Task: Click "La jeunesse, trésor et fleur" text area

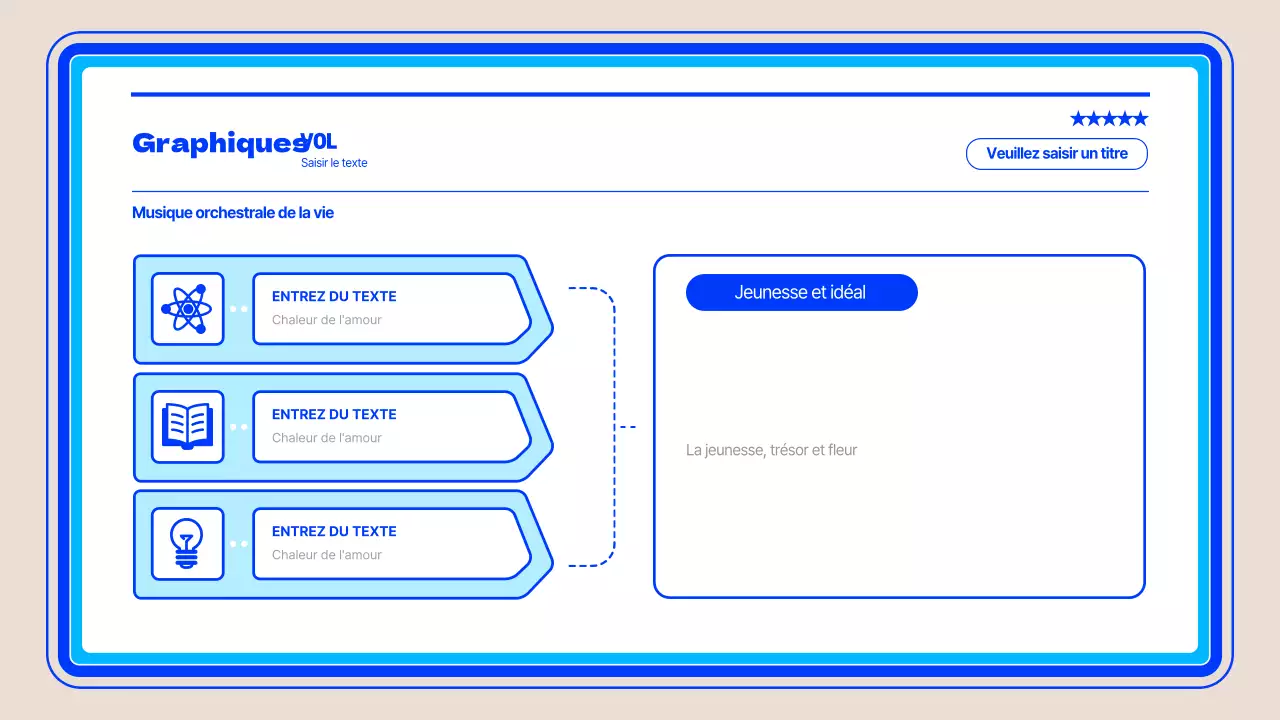Action: click(771, 450)
